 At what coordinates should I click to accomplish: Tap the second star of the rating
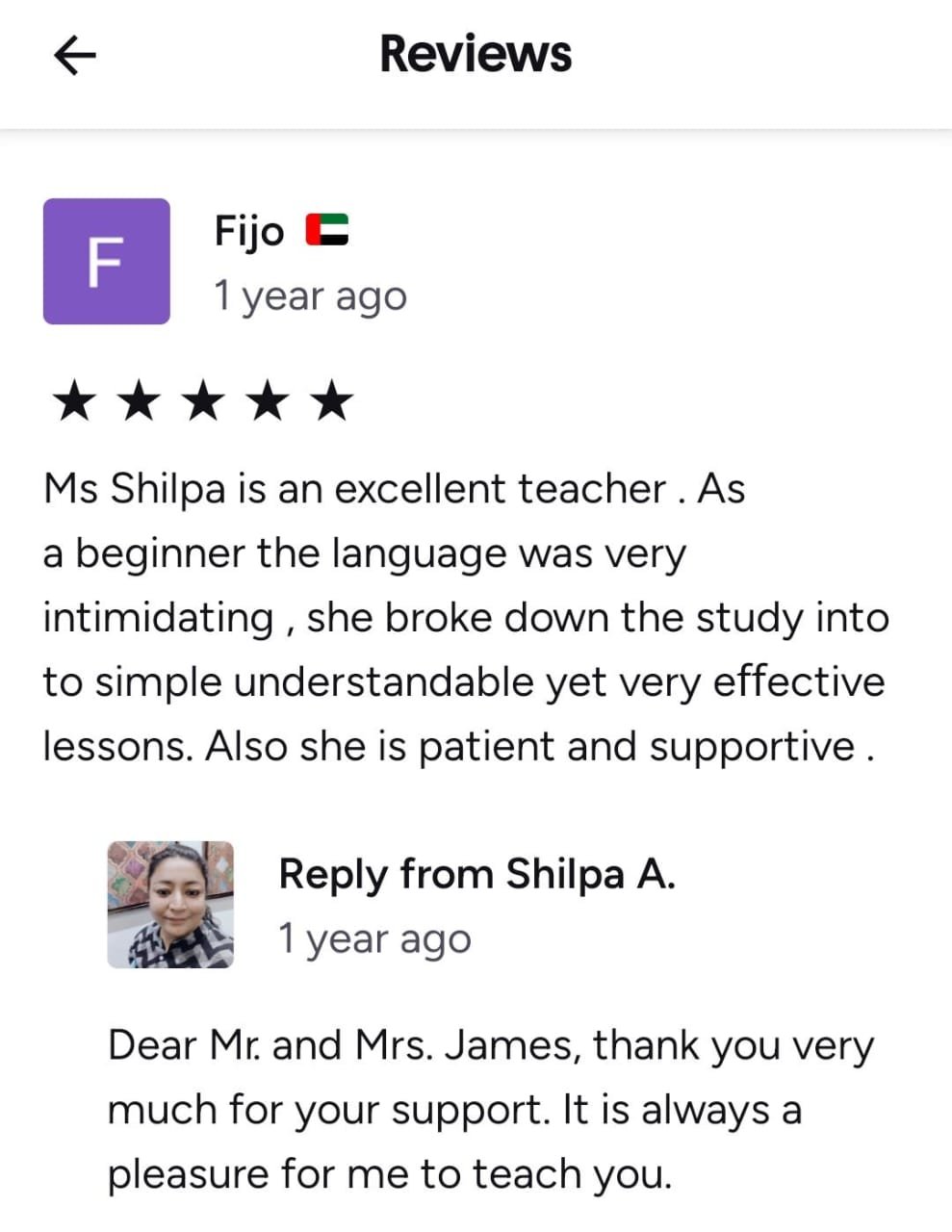(139, 400)
